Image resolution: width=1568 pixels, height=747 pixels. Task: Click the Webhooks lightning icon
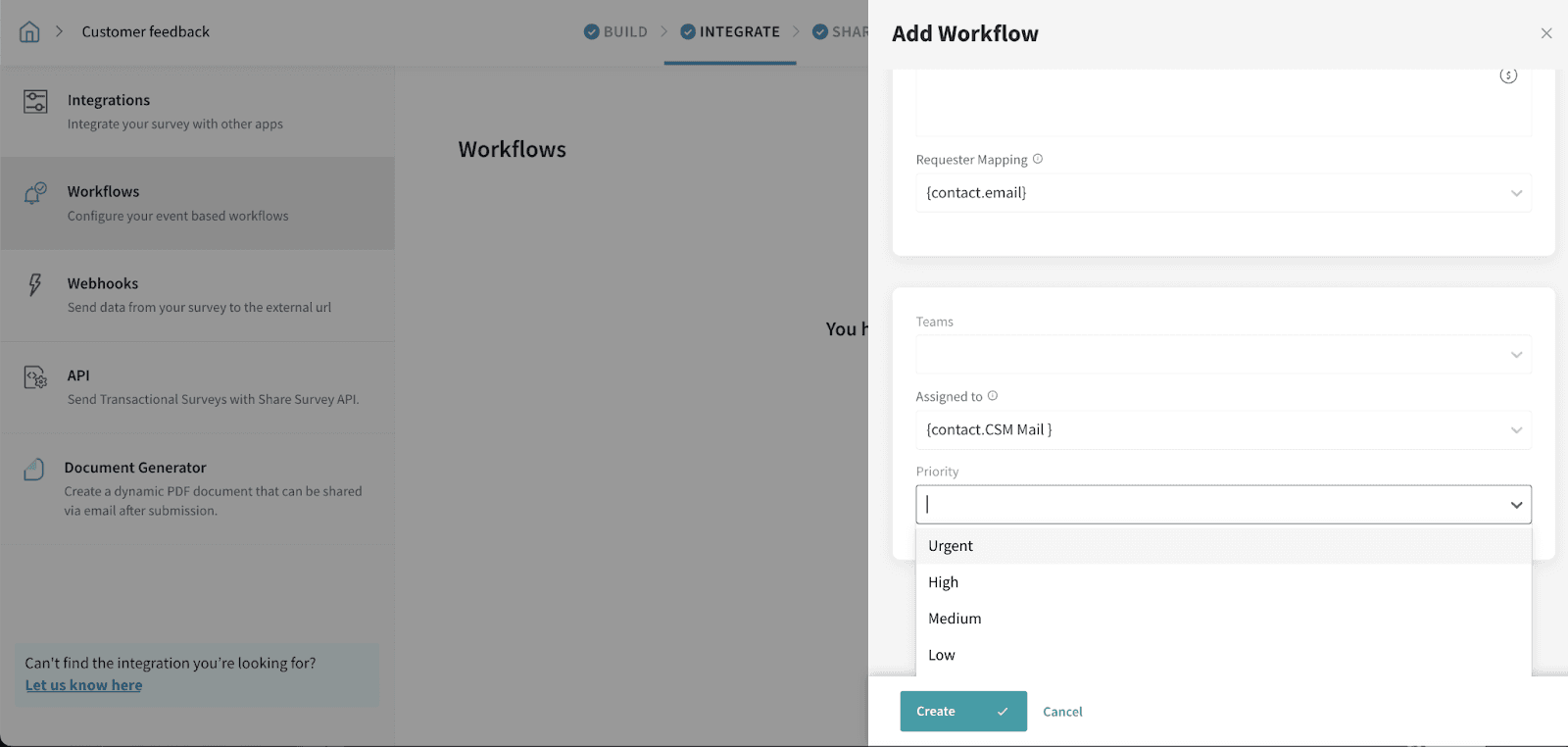point(35,284)
